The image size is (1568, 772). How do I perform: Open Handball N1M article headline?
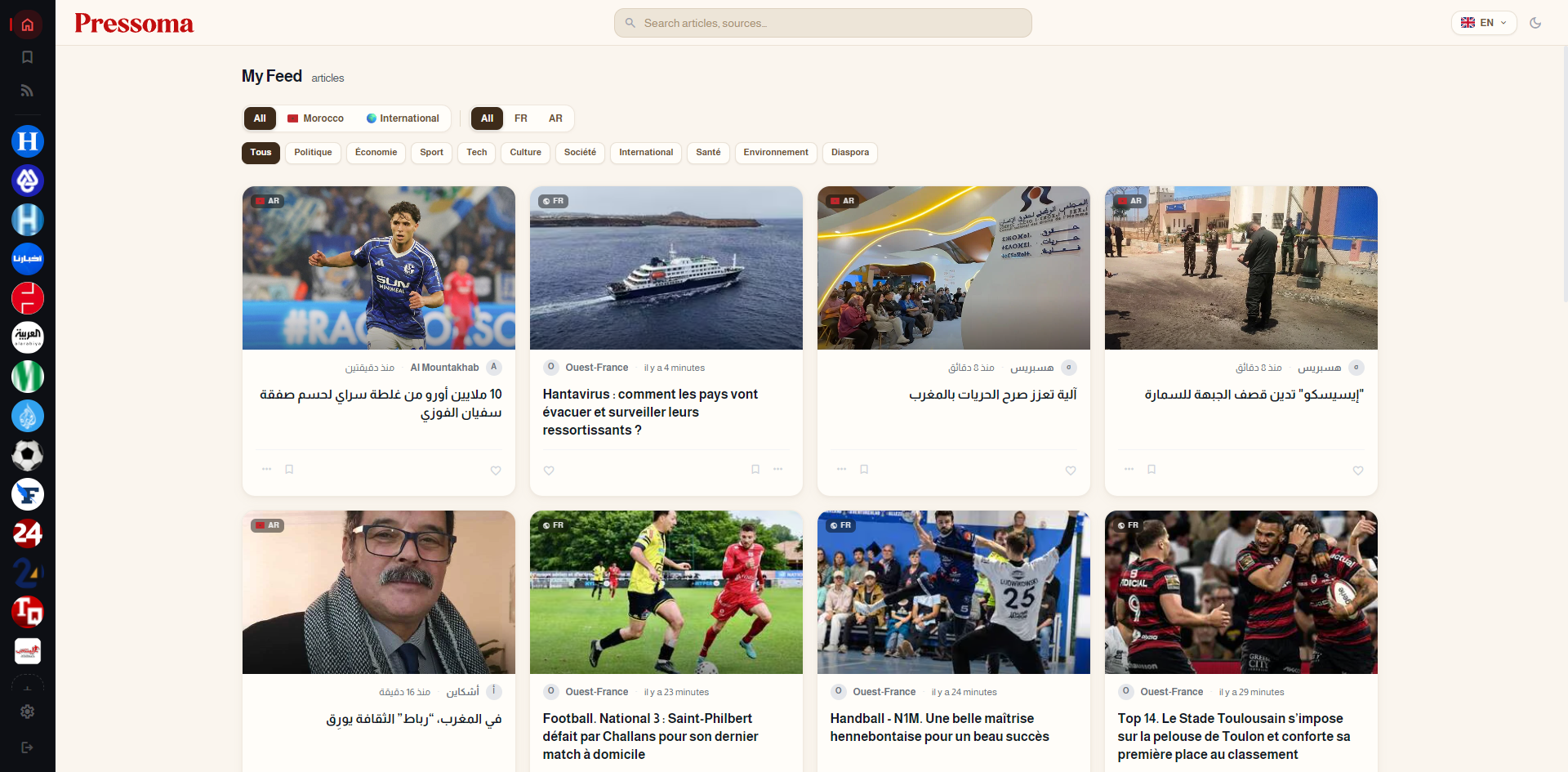(x=939, y=727)
